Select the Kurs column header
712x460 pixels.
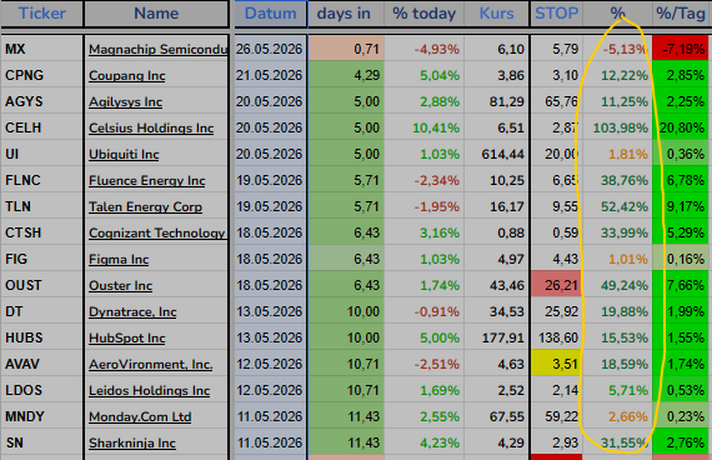tap(496, 13)
